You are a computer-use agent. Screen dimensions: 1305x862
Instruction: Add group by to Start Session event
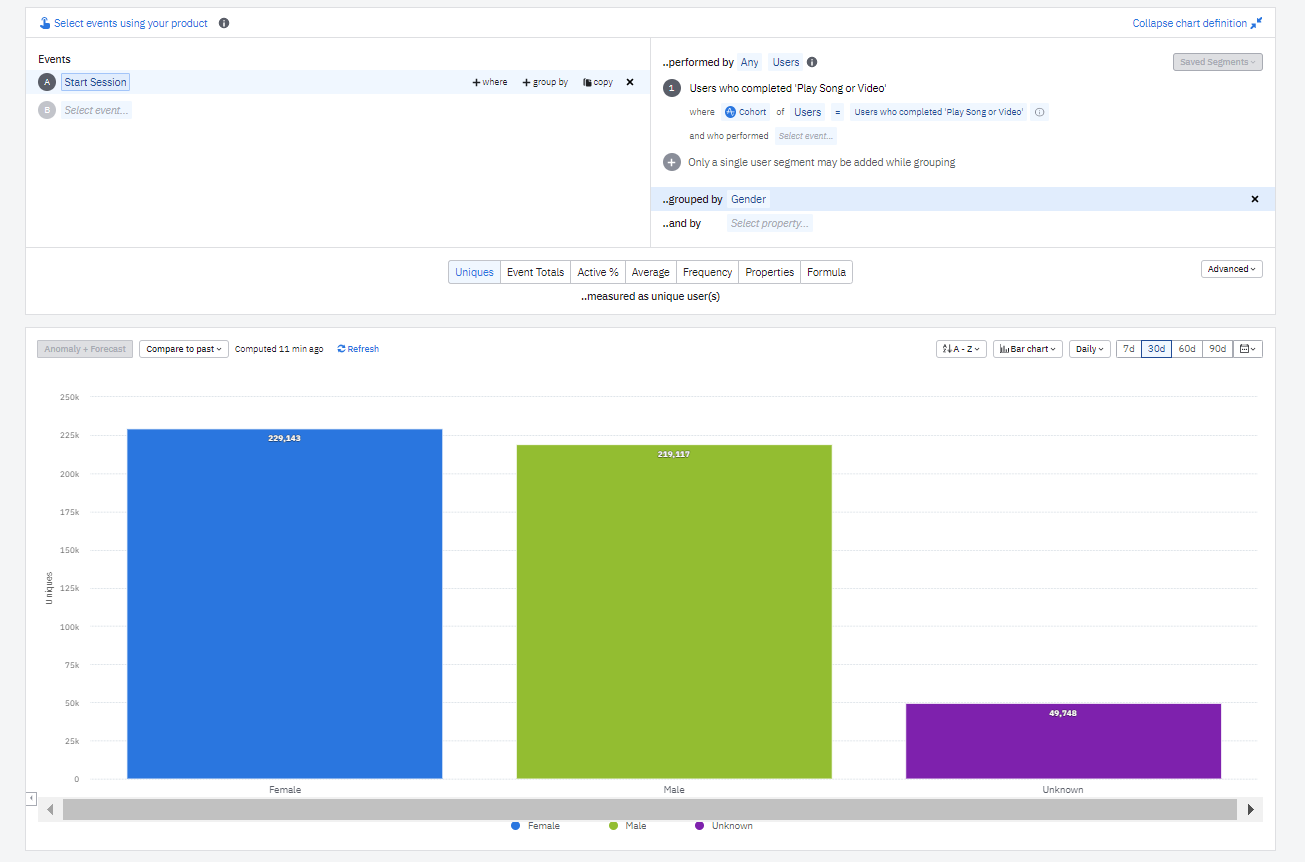tap(545, 82)
